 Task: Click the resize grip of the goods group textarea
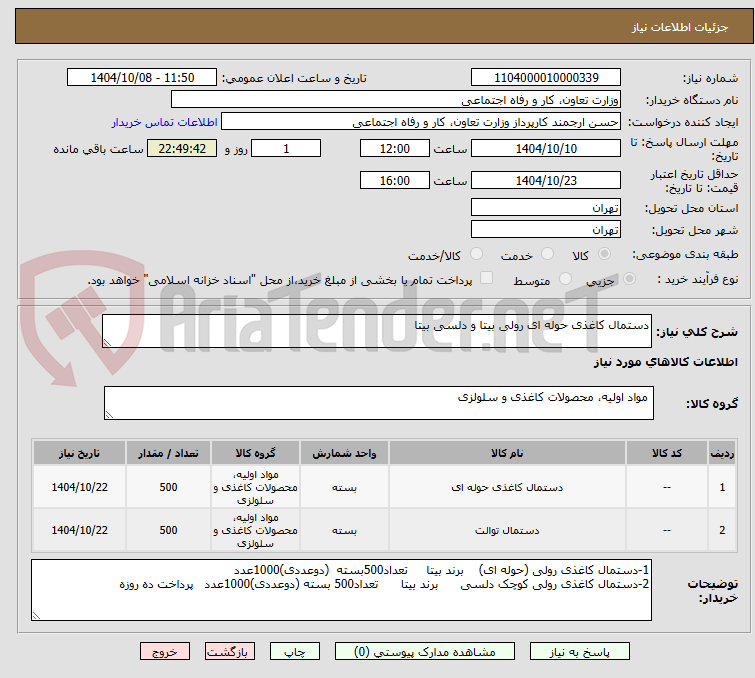coord(109,415)
